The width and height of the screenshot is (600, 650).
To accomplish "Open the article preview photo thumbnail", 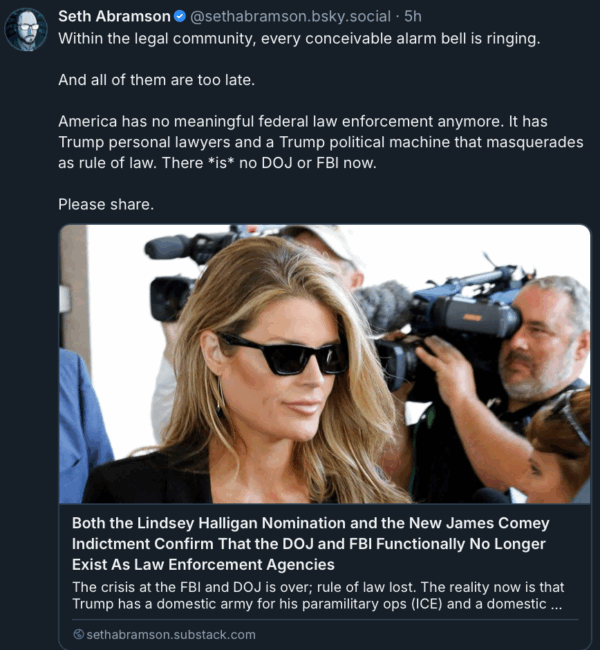I will [325, 364].
